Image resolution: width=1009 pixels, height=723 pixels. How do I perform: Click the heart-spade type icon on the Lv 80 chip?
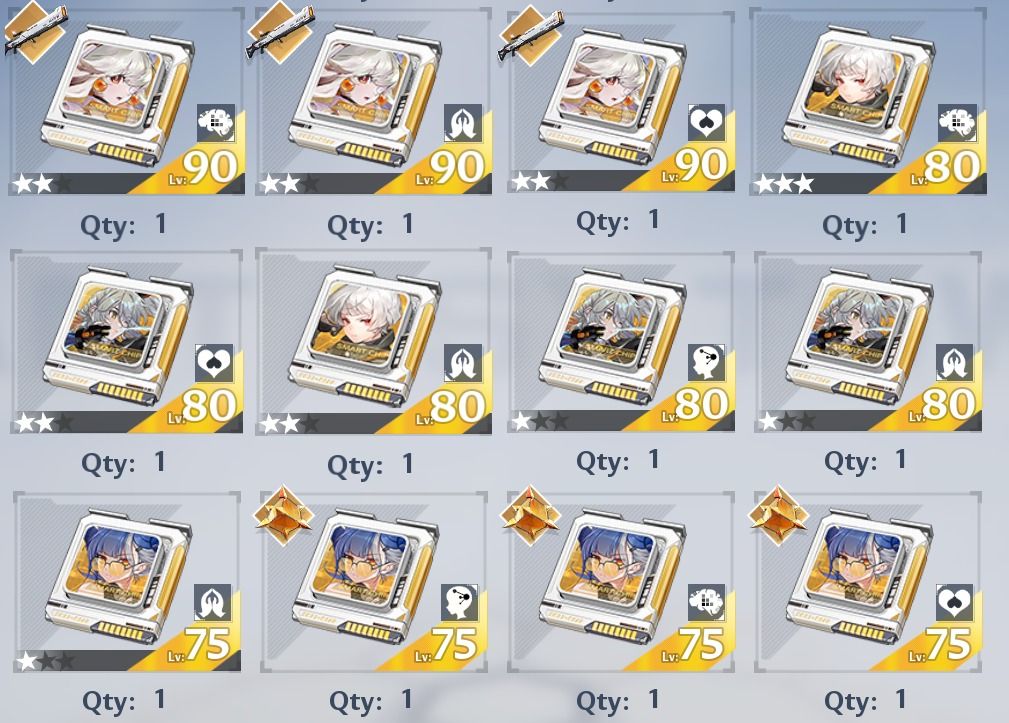(x=214, y=363)
